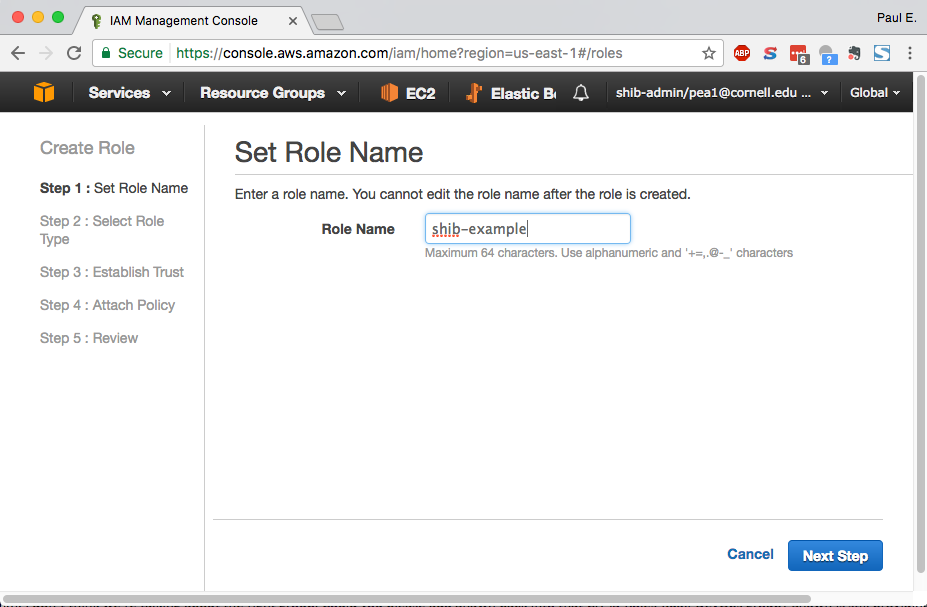Screen dimensions: 927x607
Task: Open a new browser tab
Action: [328, 22]
